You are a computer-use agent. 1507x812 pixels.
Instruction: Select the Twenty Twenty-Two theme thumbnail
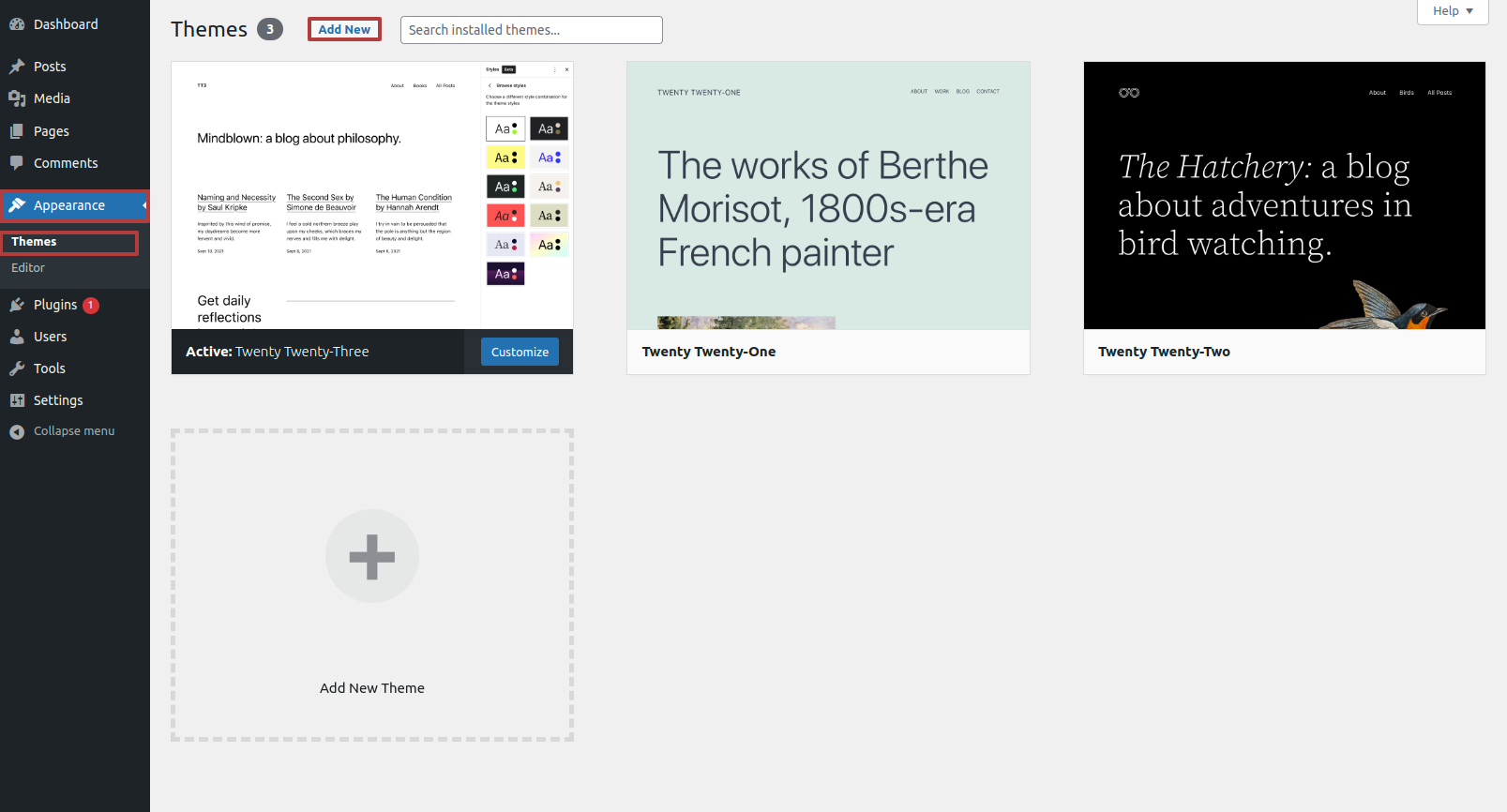tap(1284, 196)
